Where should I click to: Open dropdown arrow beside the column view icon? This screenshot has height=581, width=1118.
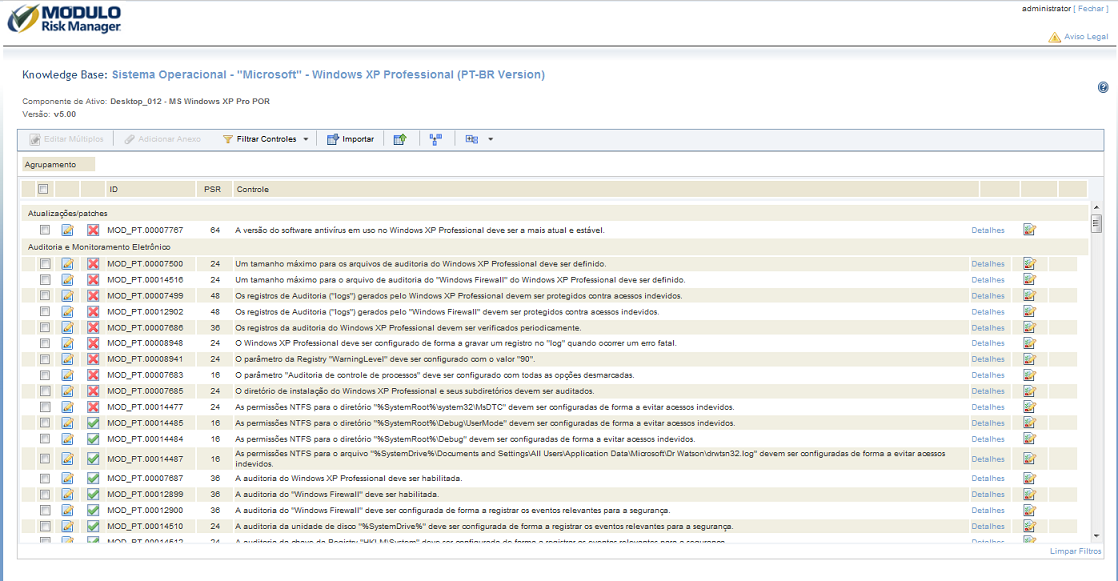(491, 139)
